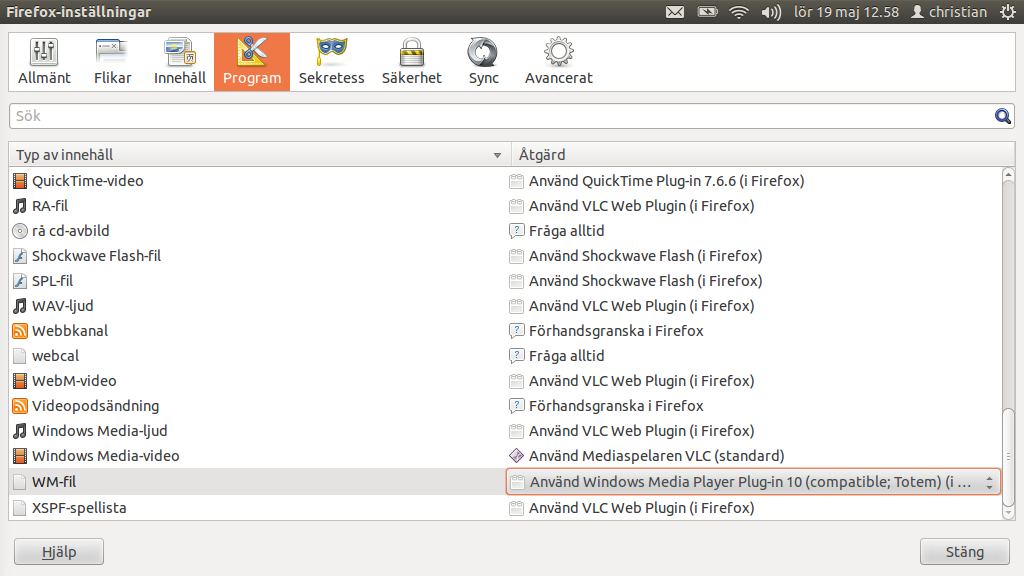This screenshot has height=576, width=1024.
Task: Click the Windows Media-ljud note icon
Action: pyautogui.click(x=20, y=431)
